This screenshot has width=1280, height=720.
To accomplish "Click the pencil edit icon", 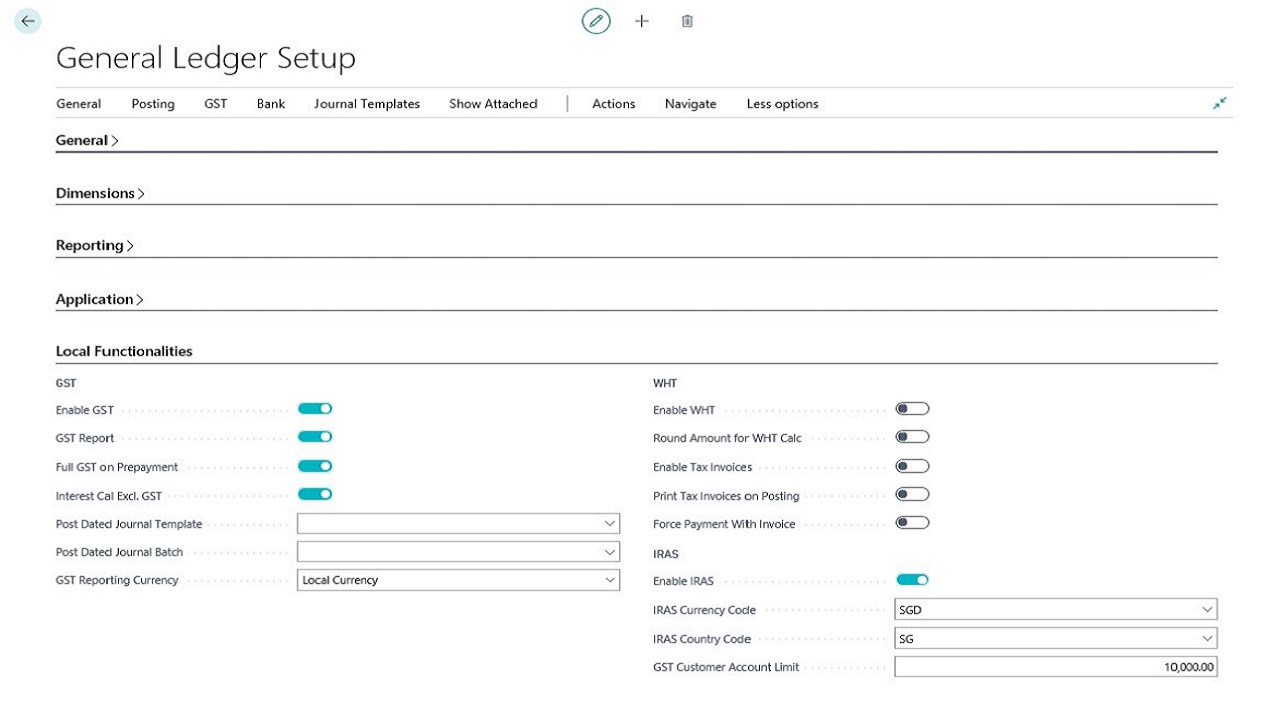I will 596,21.
